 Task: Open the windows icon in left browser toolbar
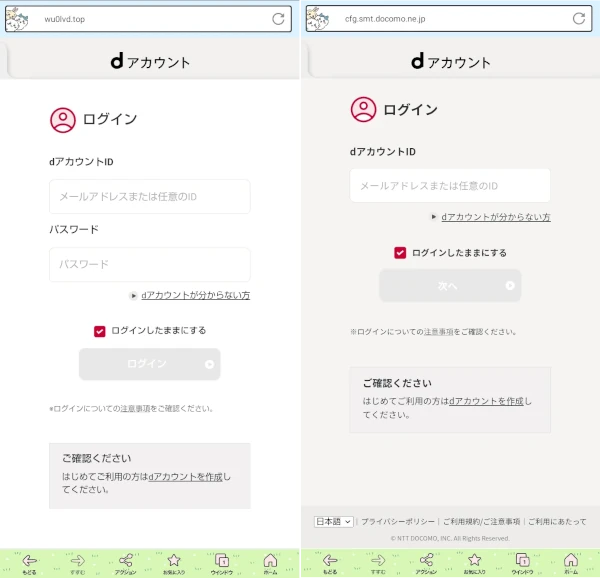coord(222,560)
